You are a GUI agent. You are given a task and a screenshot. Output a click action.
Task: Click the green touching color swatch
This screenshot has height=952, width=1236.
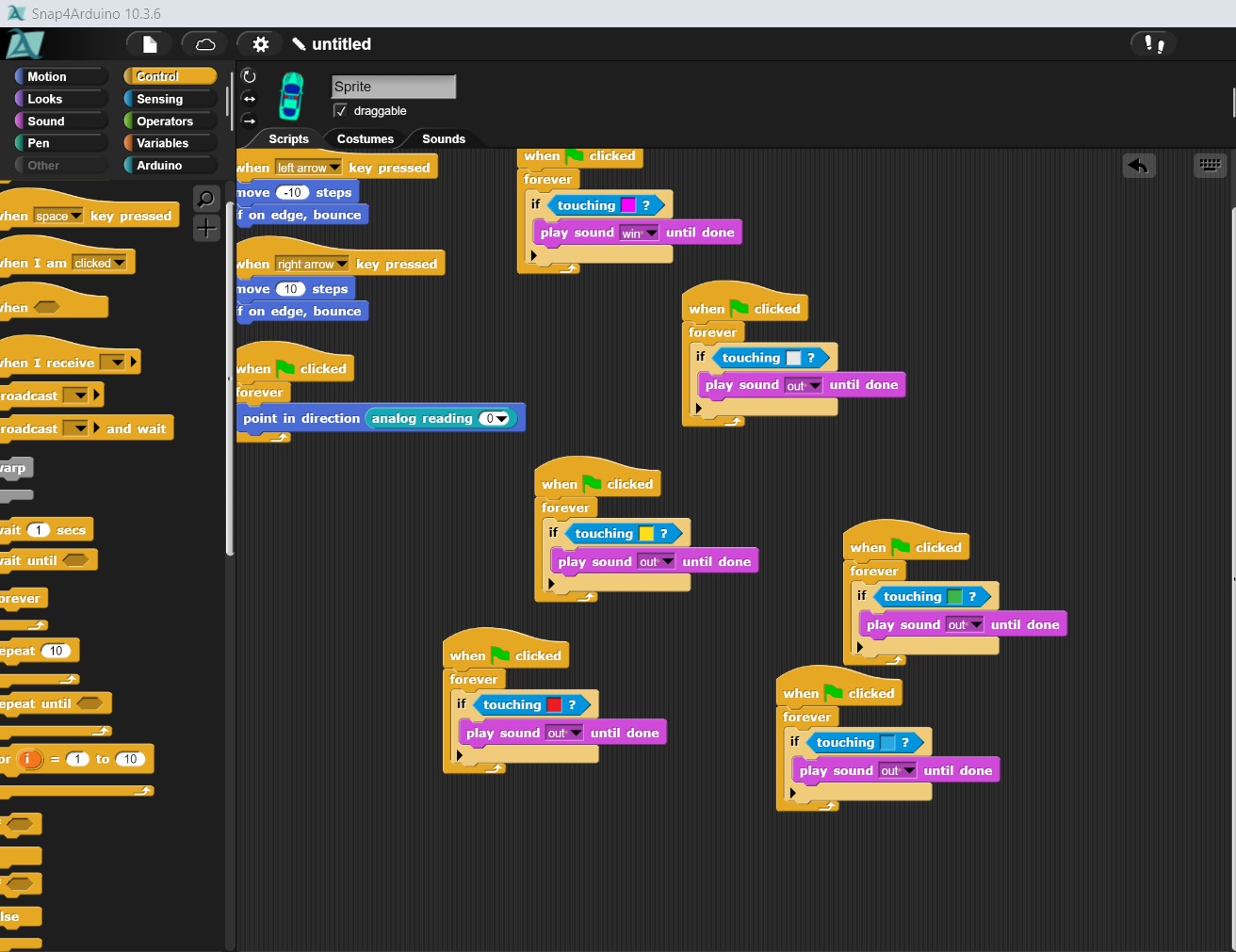point(954,596)
